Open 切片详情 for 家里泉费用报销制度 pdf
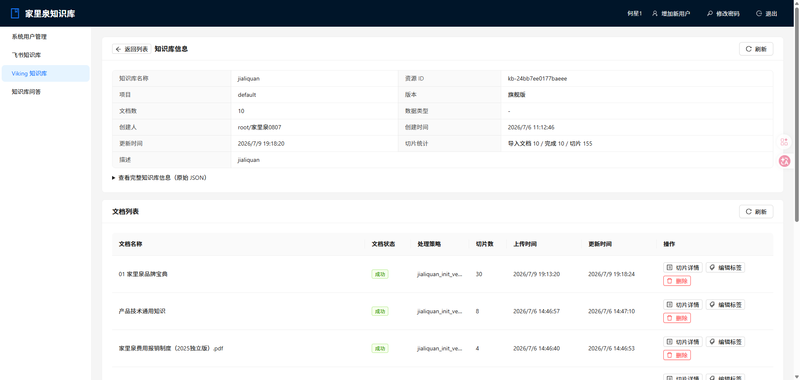Image resolution: width=800 pixels, height=380 pixels. (x=683, y=342)
